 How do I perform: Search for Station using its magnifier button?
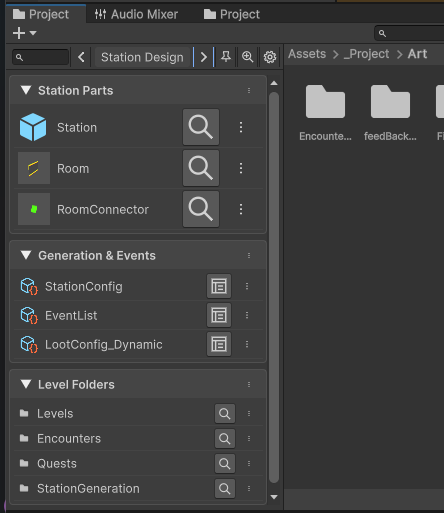201,127
